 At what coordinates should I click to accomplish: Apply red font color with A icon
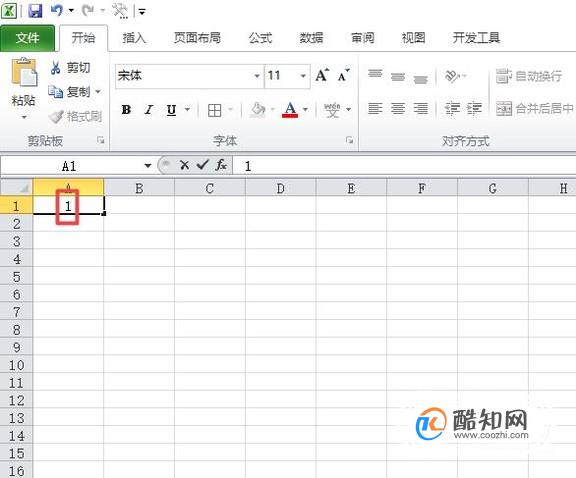[290, 109]
